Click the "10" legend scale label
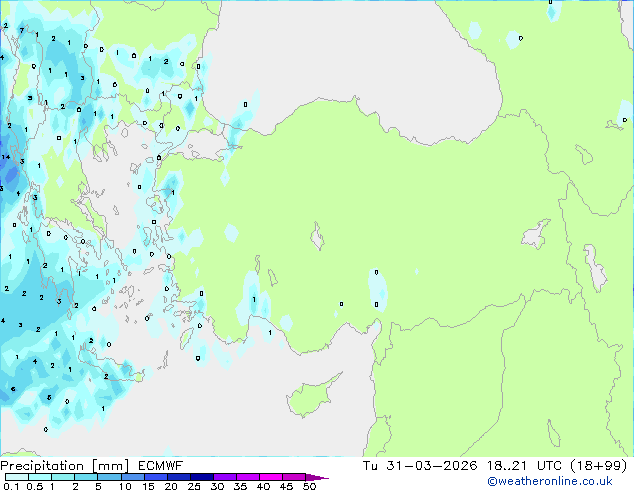634x490 pixels. pyautogui.click(x=125, y=486)
